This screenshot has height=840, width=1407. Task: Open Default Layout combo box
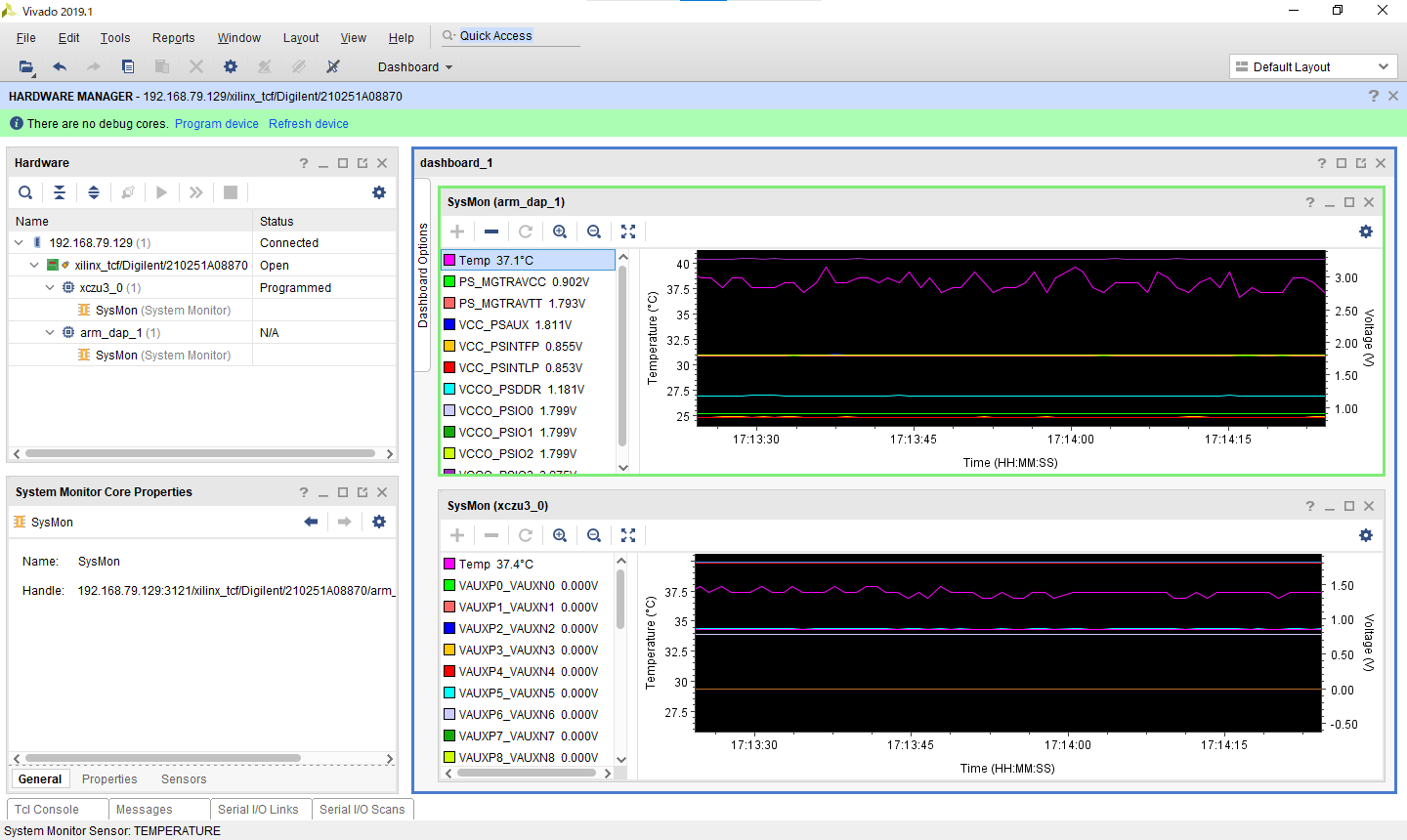pos(1313,66)
